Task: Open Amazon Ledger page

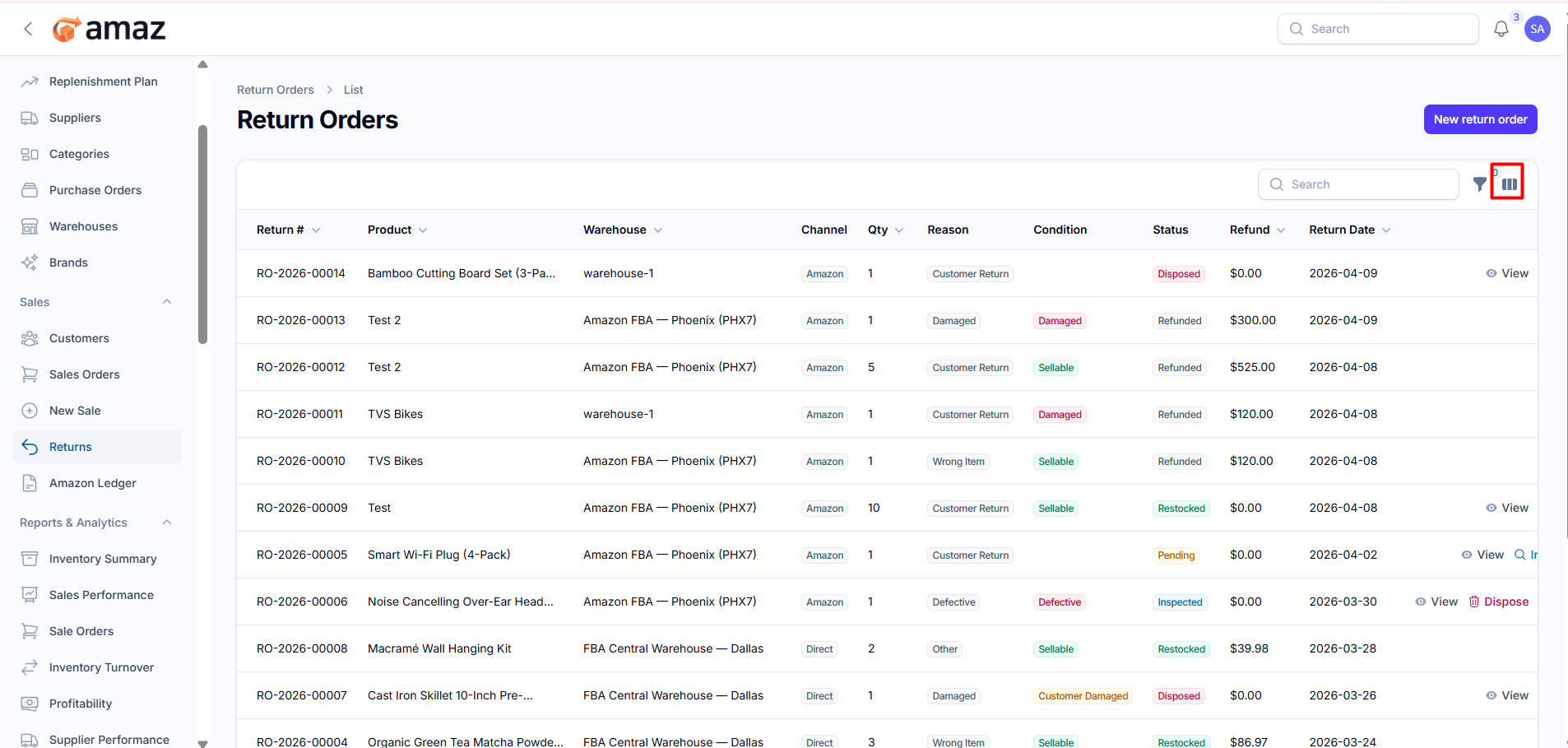Action: (x=97, y=483)
